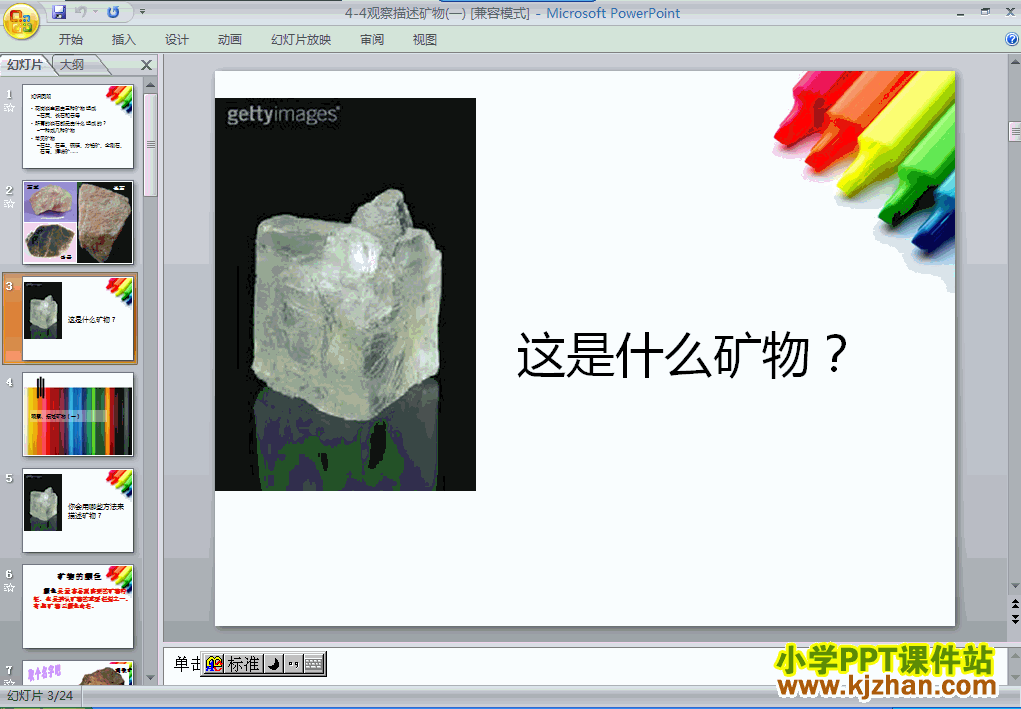Select the partially visible slide 7 thumbnail

pos(78,673)
